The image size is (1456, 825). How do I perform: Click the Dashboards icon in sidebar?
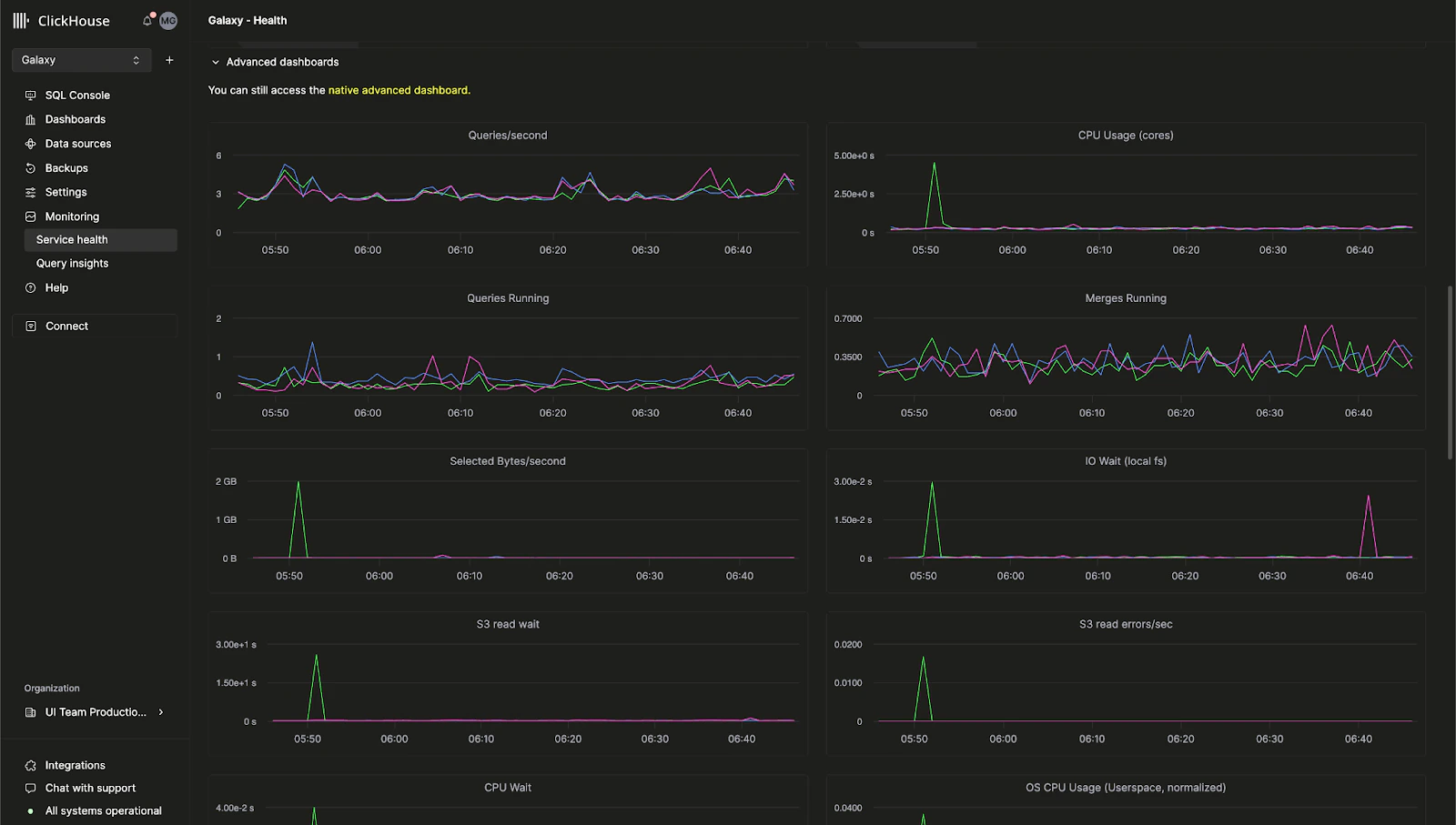31,119
